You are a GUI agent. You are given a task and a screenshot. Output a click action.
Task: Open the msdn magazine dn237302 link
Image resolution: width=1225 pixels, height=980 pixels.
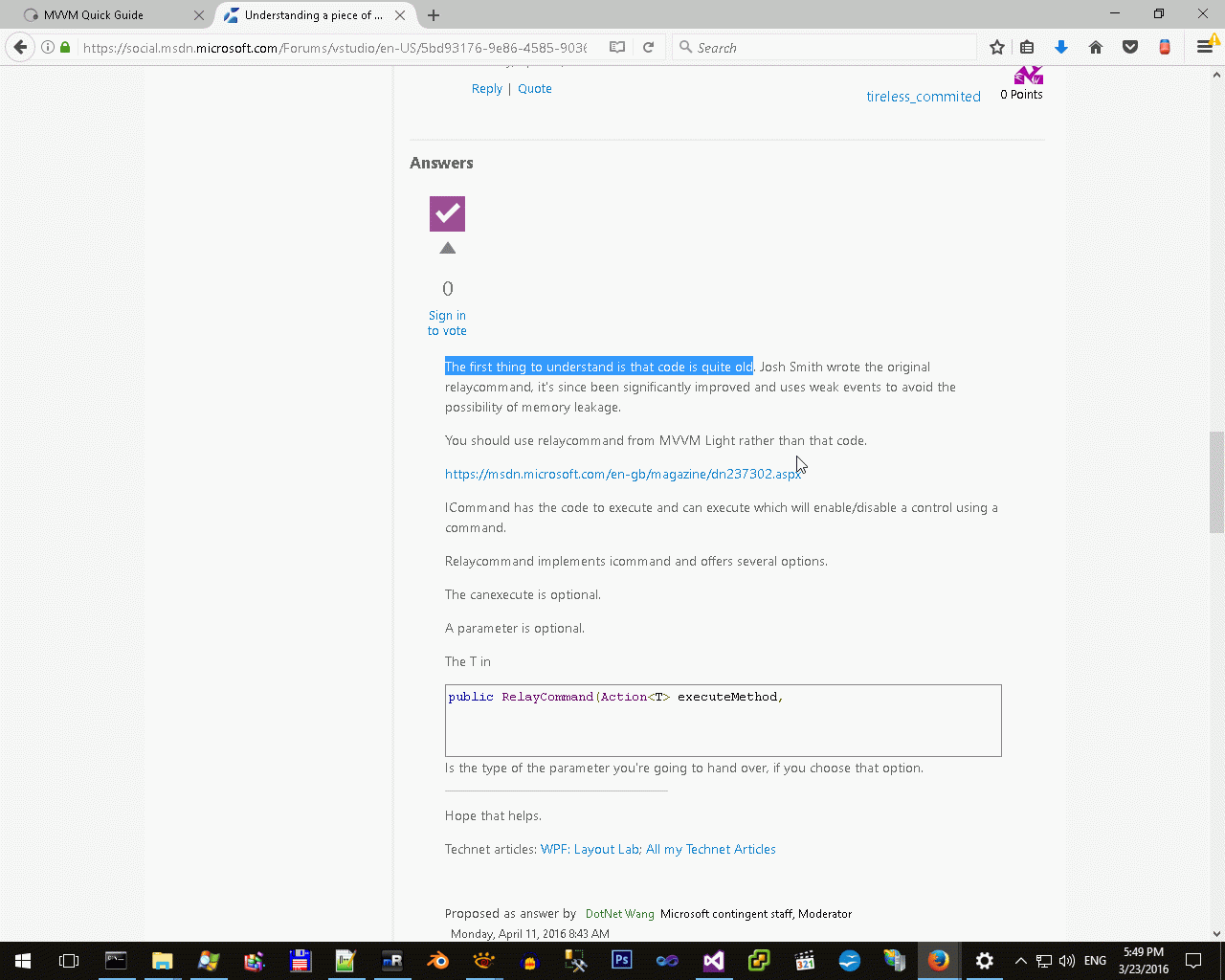pos(623,474)
